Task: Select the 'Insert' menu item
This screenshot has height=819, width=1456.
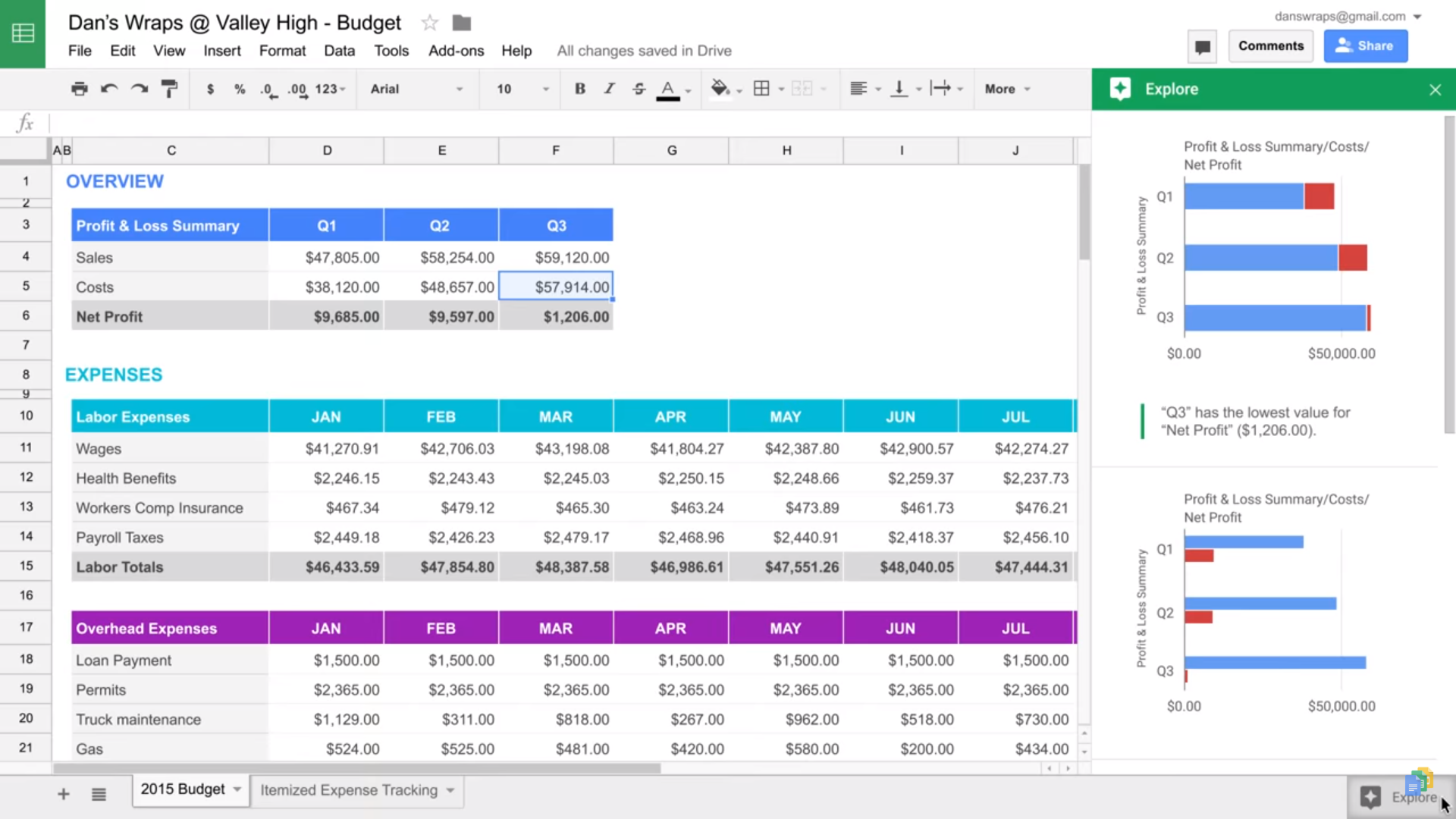Action: click(222, 50)
